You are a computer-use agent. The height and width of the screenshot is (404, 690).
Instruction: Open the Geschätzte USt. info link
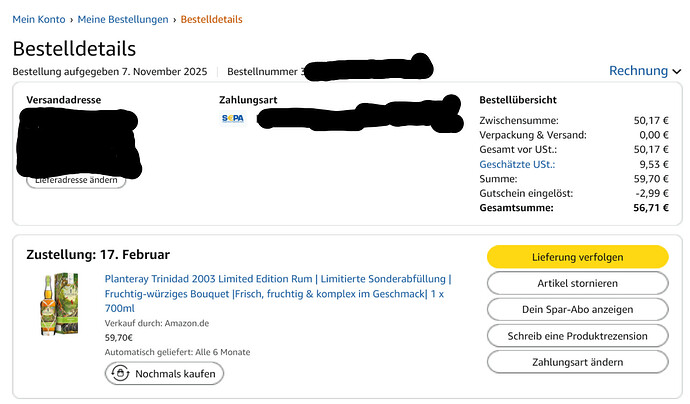[516, 164]
